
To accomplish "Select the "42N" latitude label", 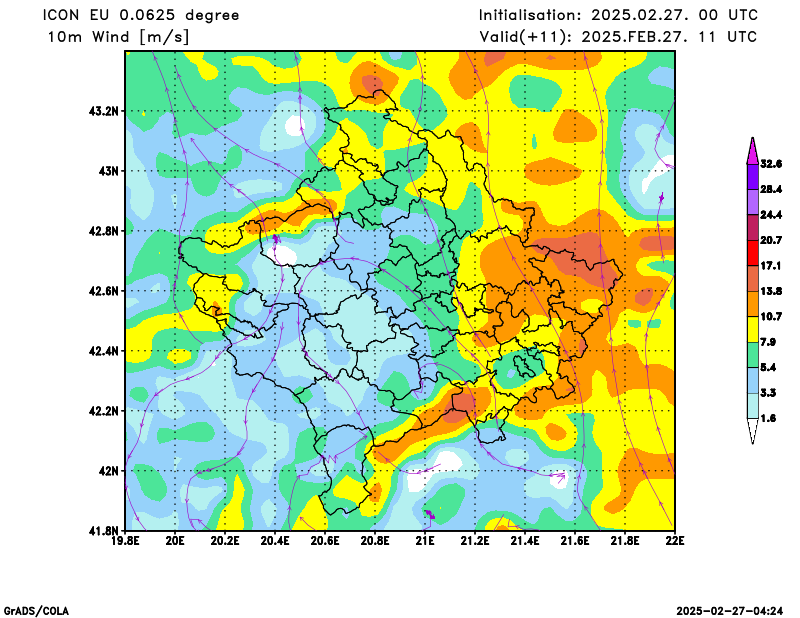I will [x=108, y=471].
